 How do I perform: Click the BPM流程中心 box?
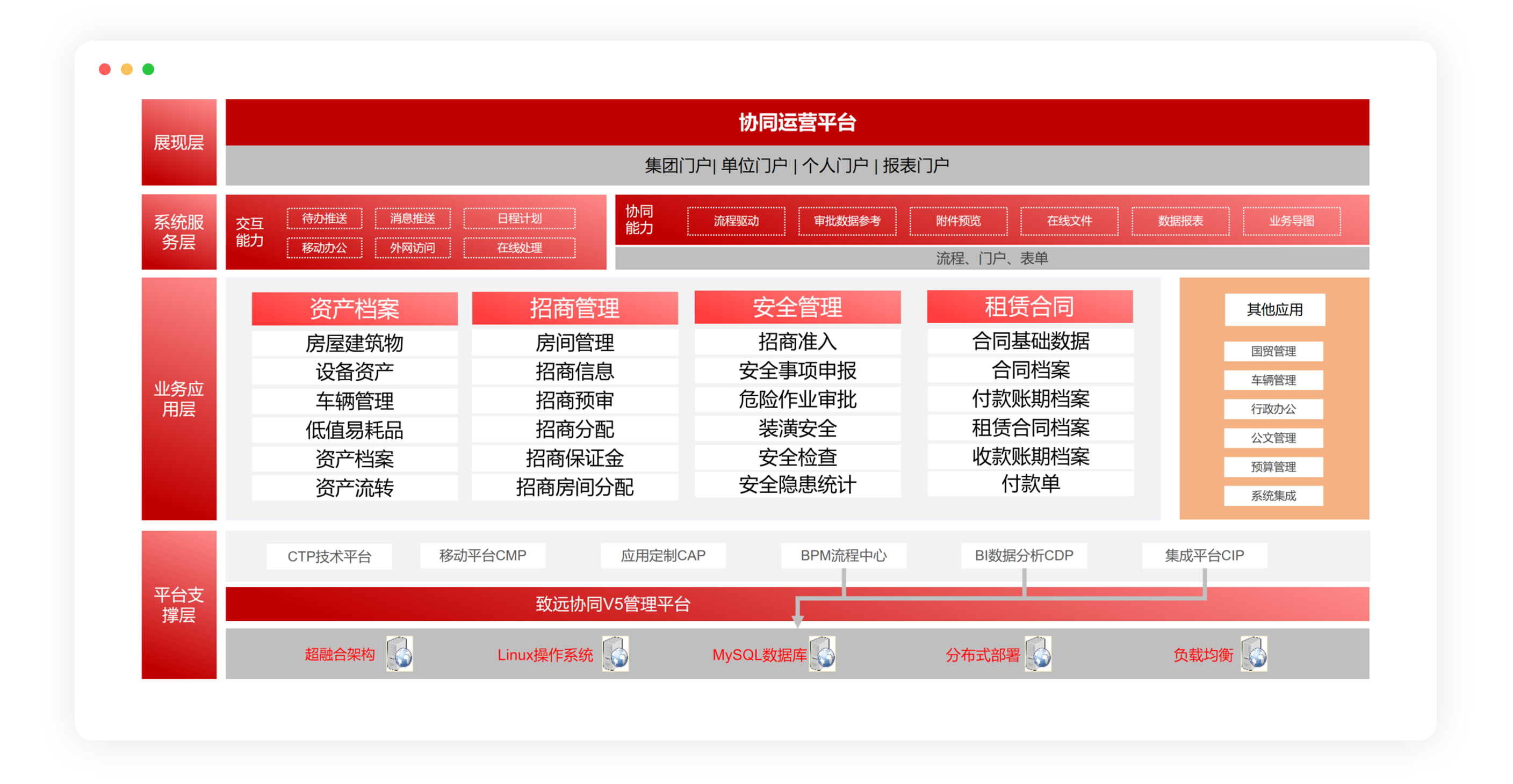pyautogui.click(x=844, y=555)
